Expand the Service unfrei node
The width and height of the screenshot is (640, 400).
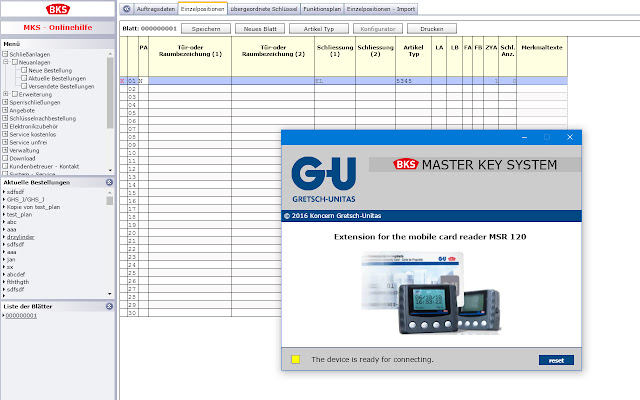pyautogui.click(x=5, y=142)
